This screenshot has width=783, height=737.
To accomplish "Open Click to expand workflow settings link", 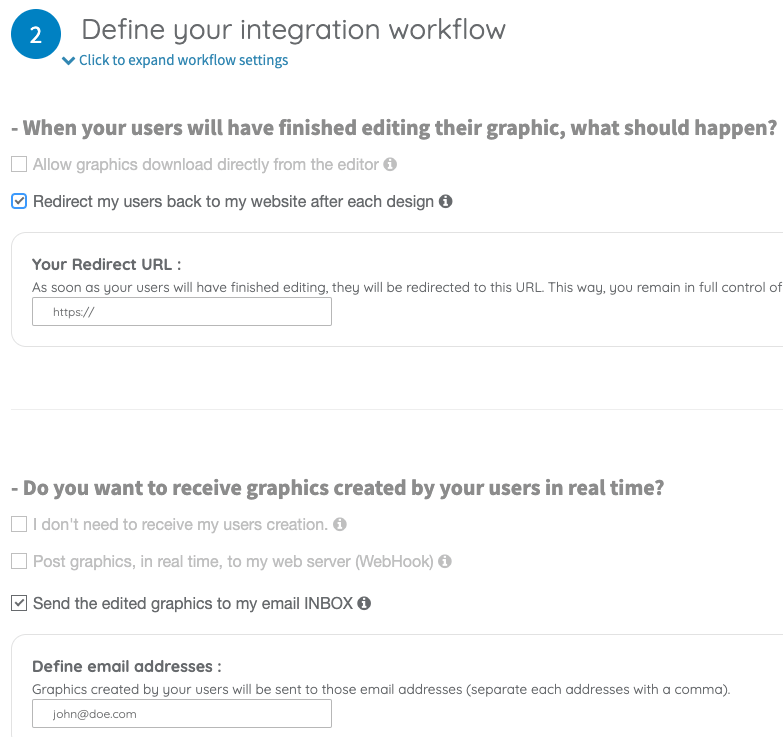I will [x=183, y=60].
